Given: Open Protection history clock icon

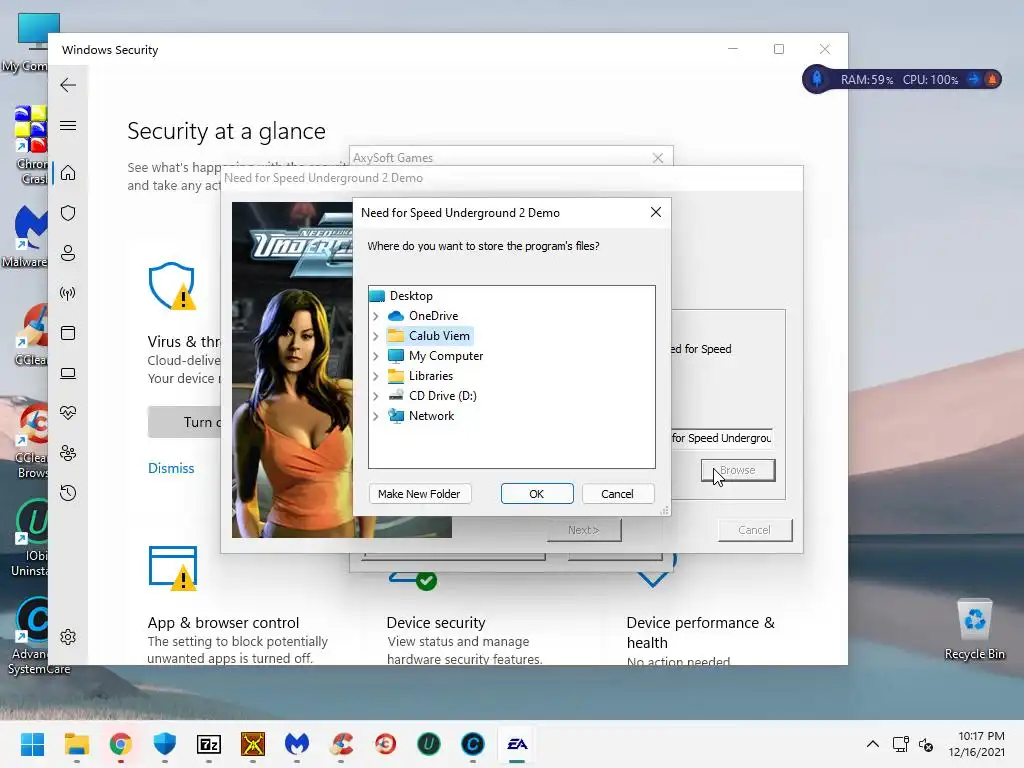Looking at the screenshot, I should click(x=68, y=493).
